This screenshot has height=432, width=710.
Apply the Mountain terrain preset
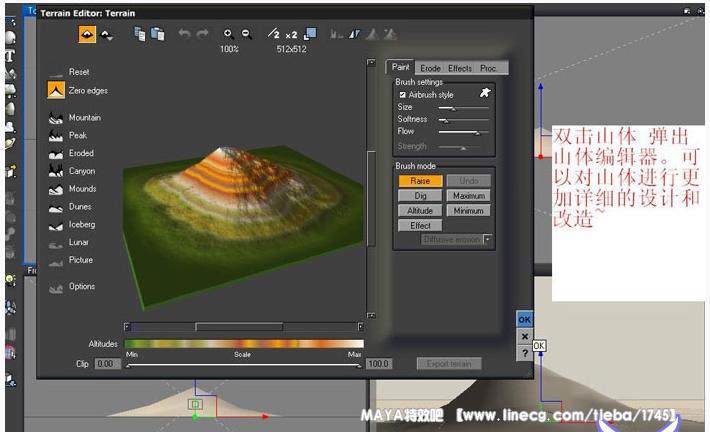tap(57, 118)
